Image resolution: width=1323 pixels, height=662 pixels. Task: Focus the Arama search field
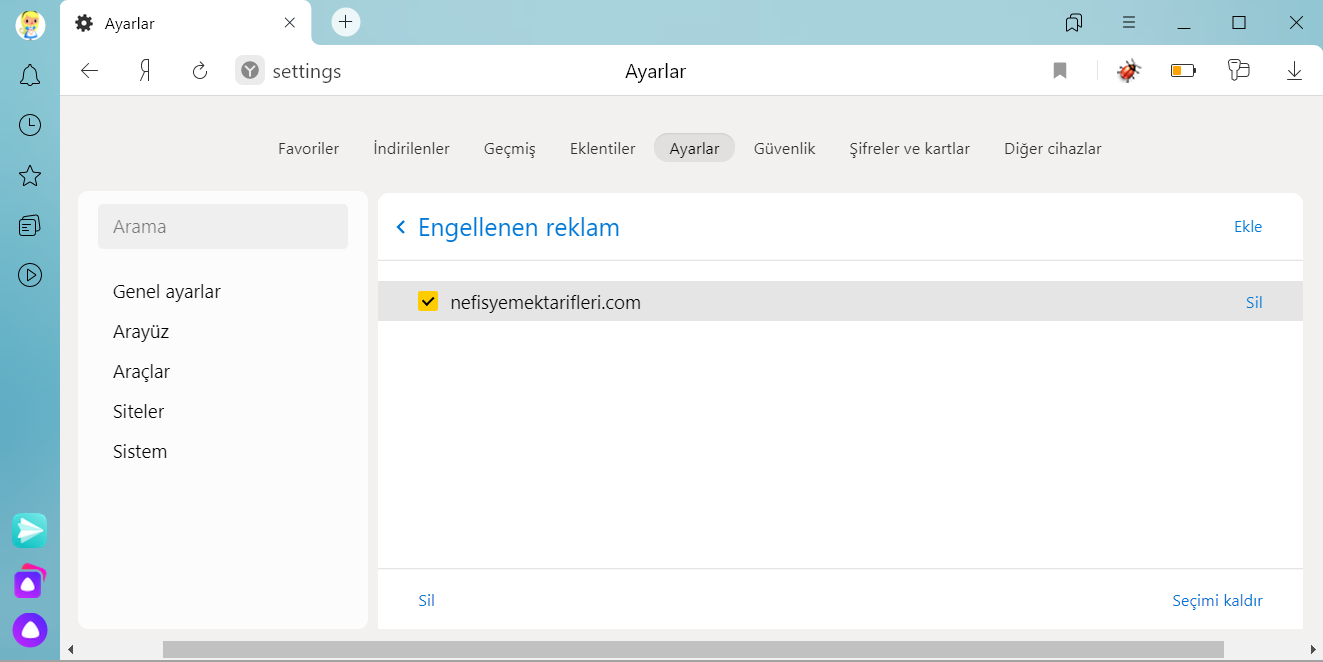click(x=223, y=227)
